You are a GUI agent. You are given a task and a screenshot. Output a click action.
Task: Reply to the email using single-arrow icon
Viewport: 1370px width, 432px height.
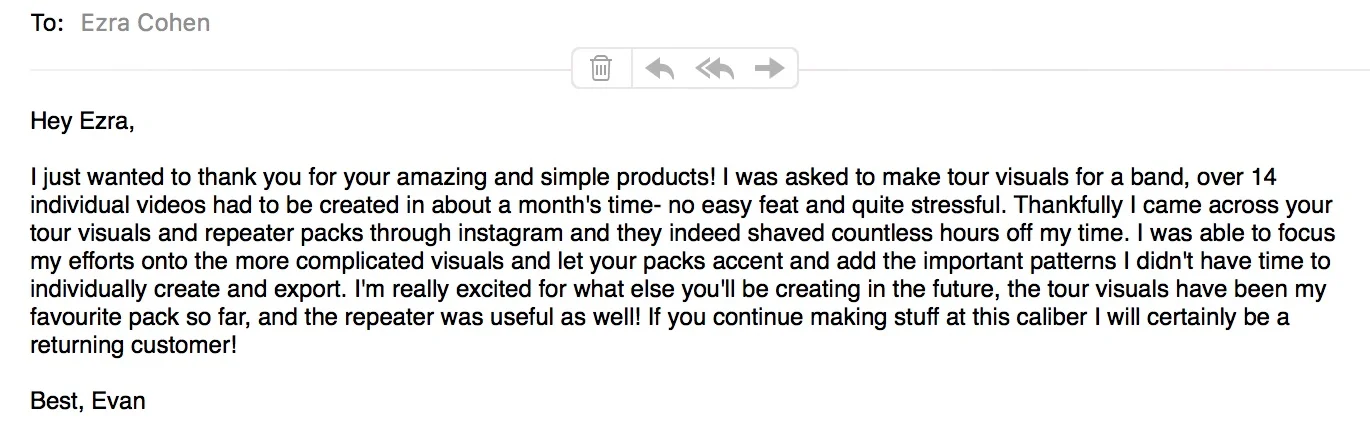(x=659, y=68)
